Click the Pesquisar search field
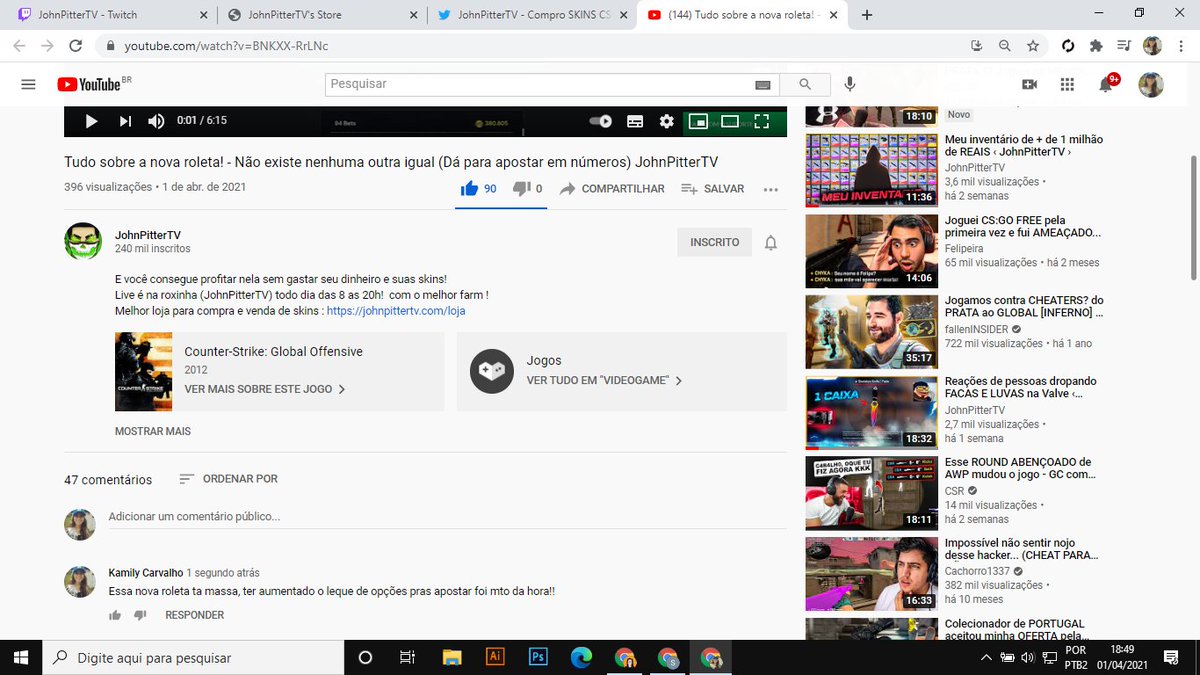 pyautogui.click(x=540, y=84)
